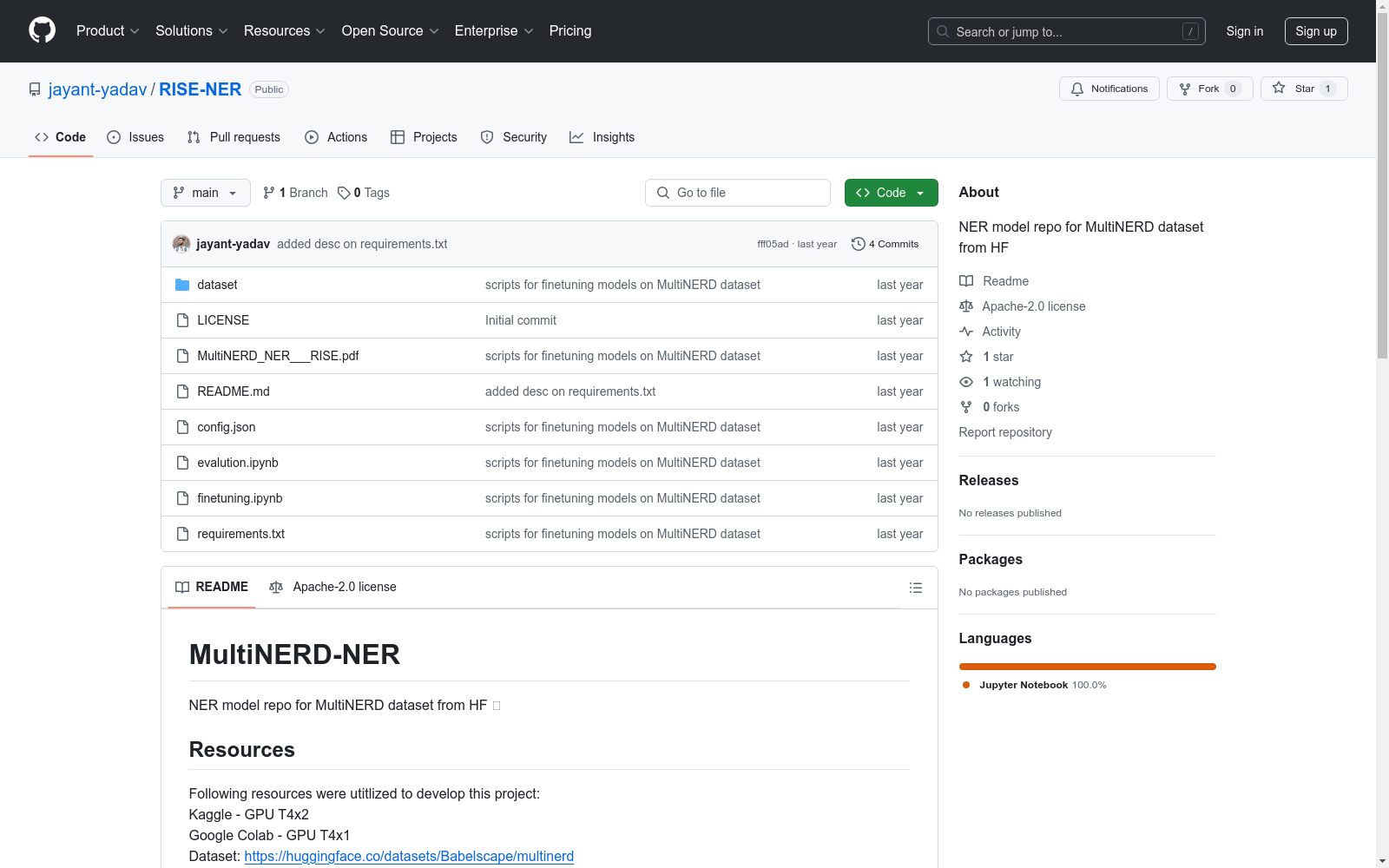The image size is (1389, 868).
Task: Expand the Open Source menu
Action: click(391, 30)
